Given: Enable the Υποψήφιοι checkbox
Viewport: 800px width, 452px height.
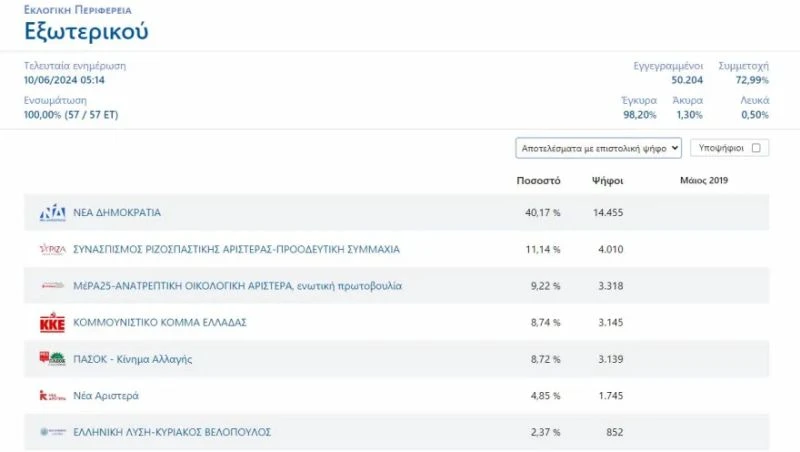Looking at the screenshot, I should tap(756, 148).
